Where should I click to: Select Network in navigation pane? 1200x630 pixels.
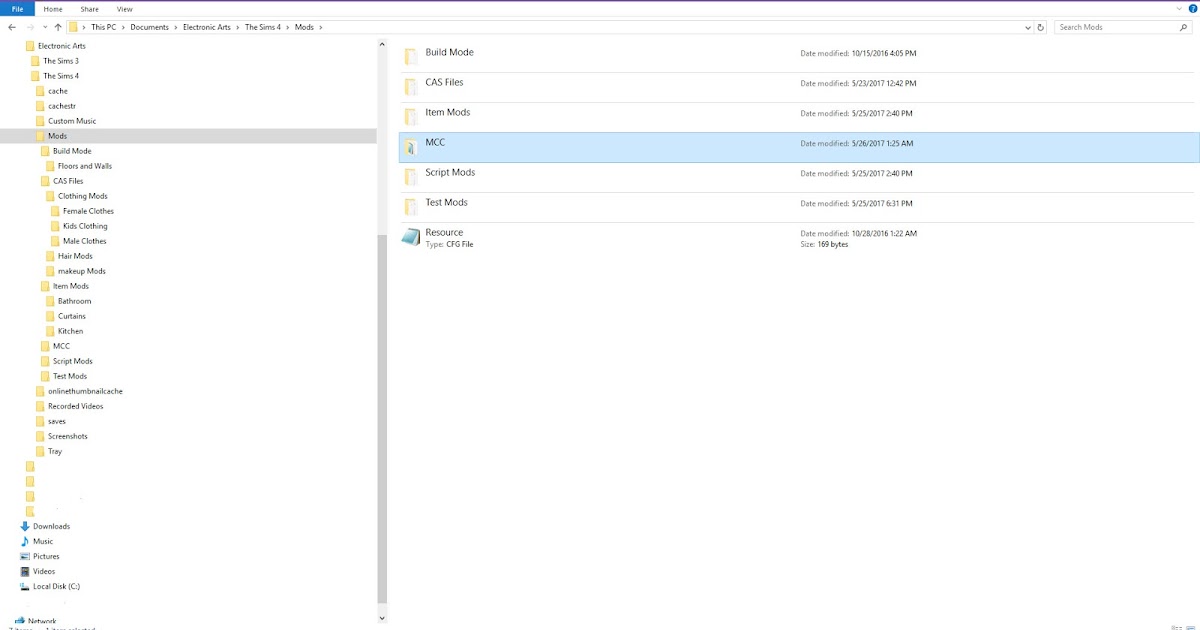[42, 621]
